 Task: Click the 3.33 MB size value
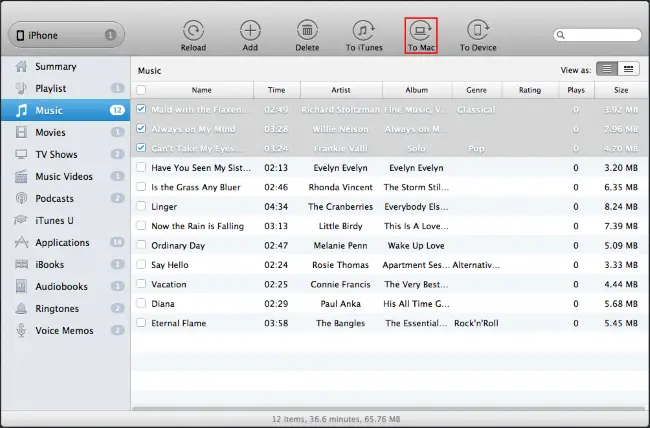621,265
